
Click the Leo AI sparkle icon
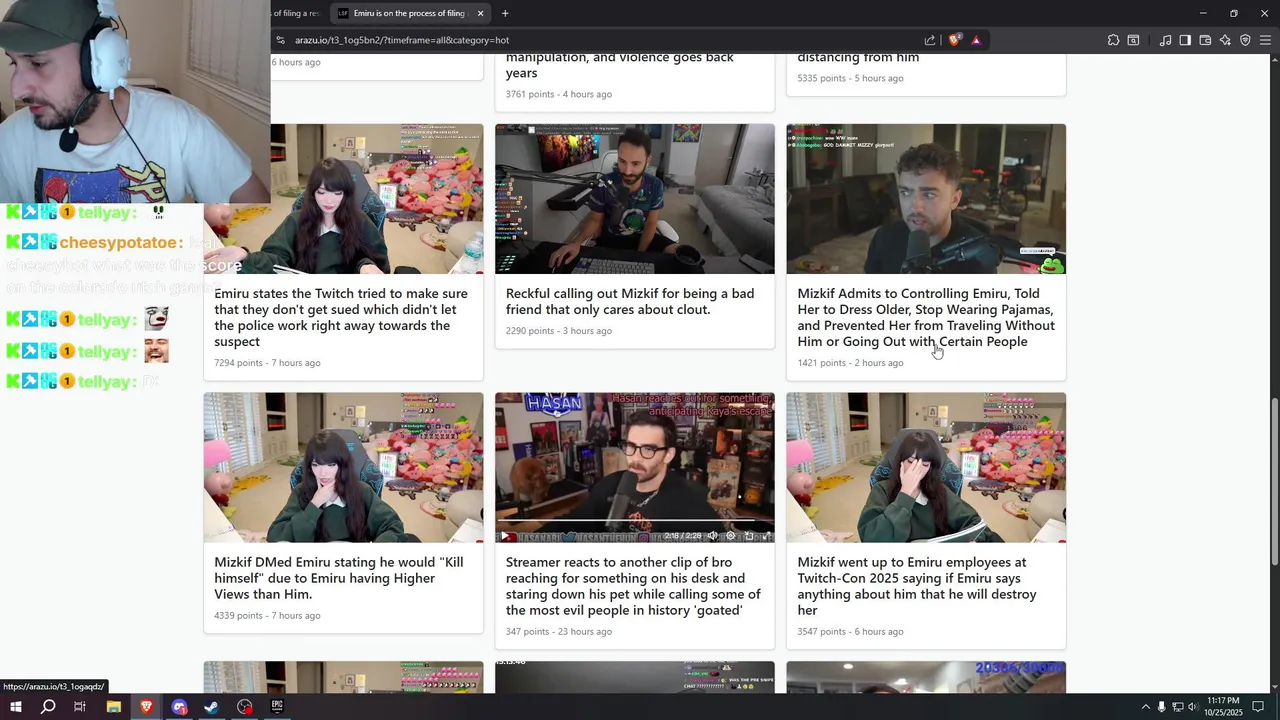pyautogui.click(x=1225, y=40)
